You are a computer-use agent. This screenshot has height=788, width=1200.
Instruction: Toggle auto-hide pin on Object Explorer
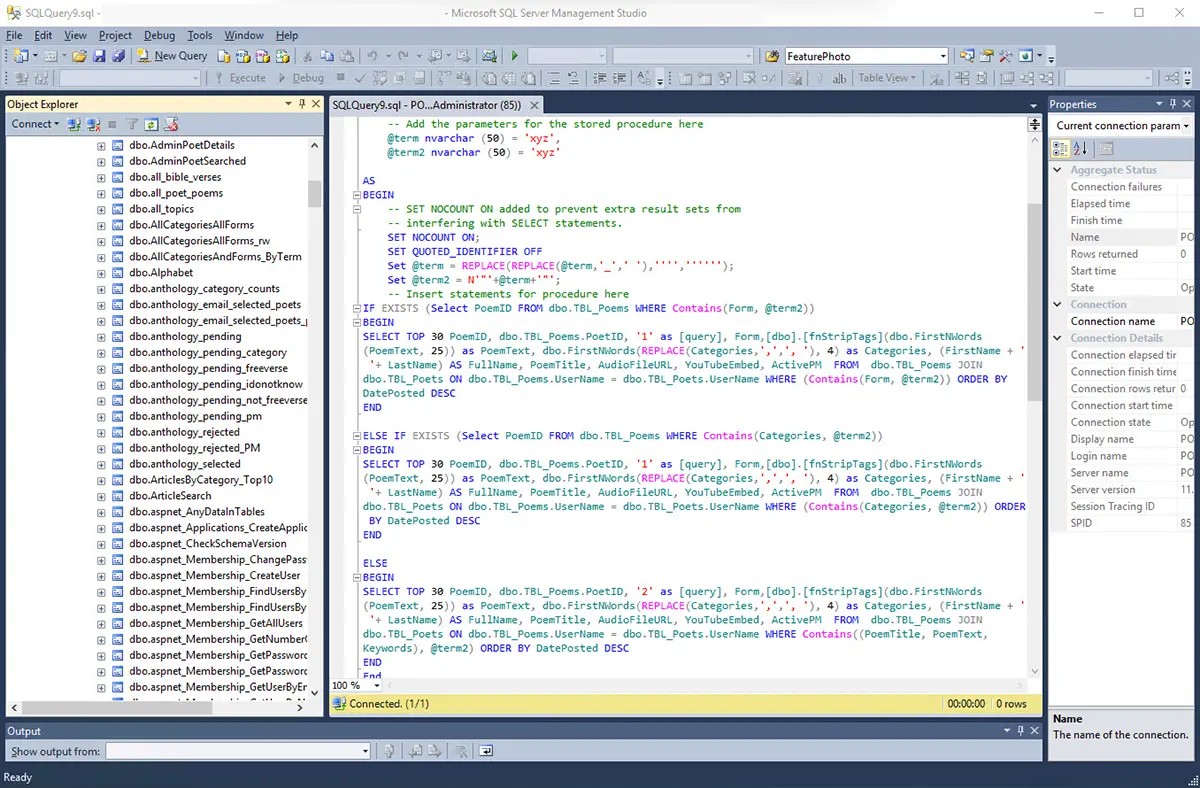[302, 104]
